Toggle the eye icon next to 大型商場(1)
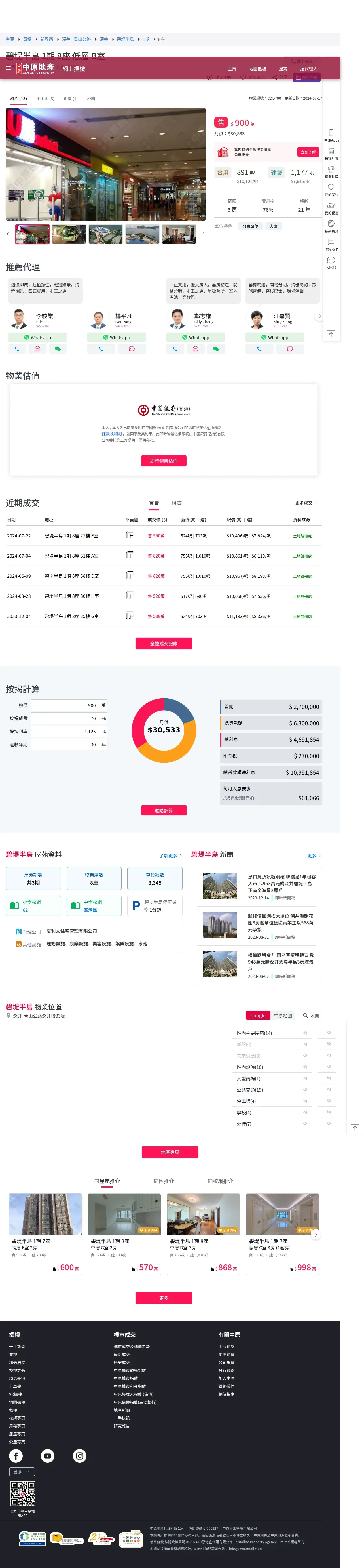 click(x=305, y=1079)
